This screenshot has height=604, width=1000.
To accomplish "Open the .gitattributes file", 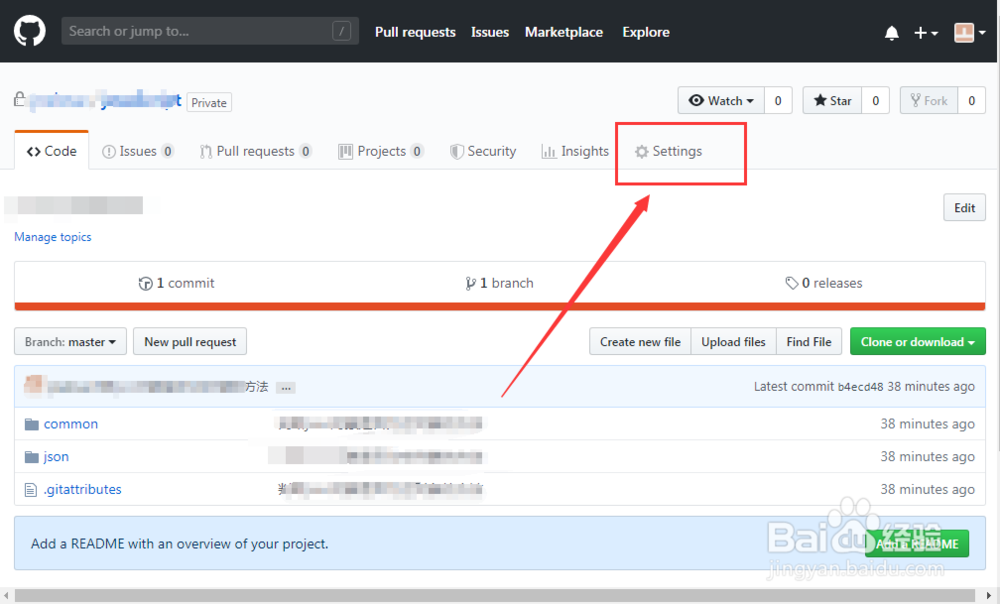I will (x=82, y=489).
